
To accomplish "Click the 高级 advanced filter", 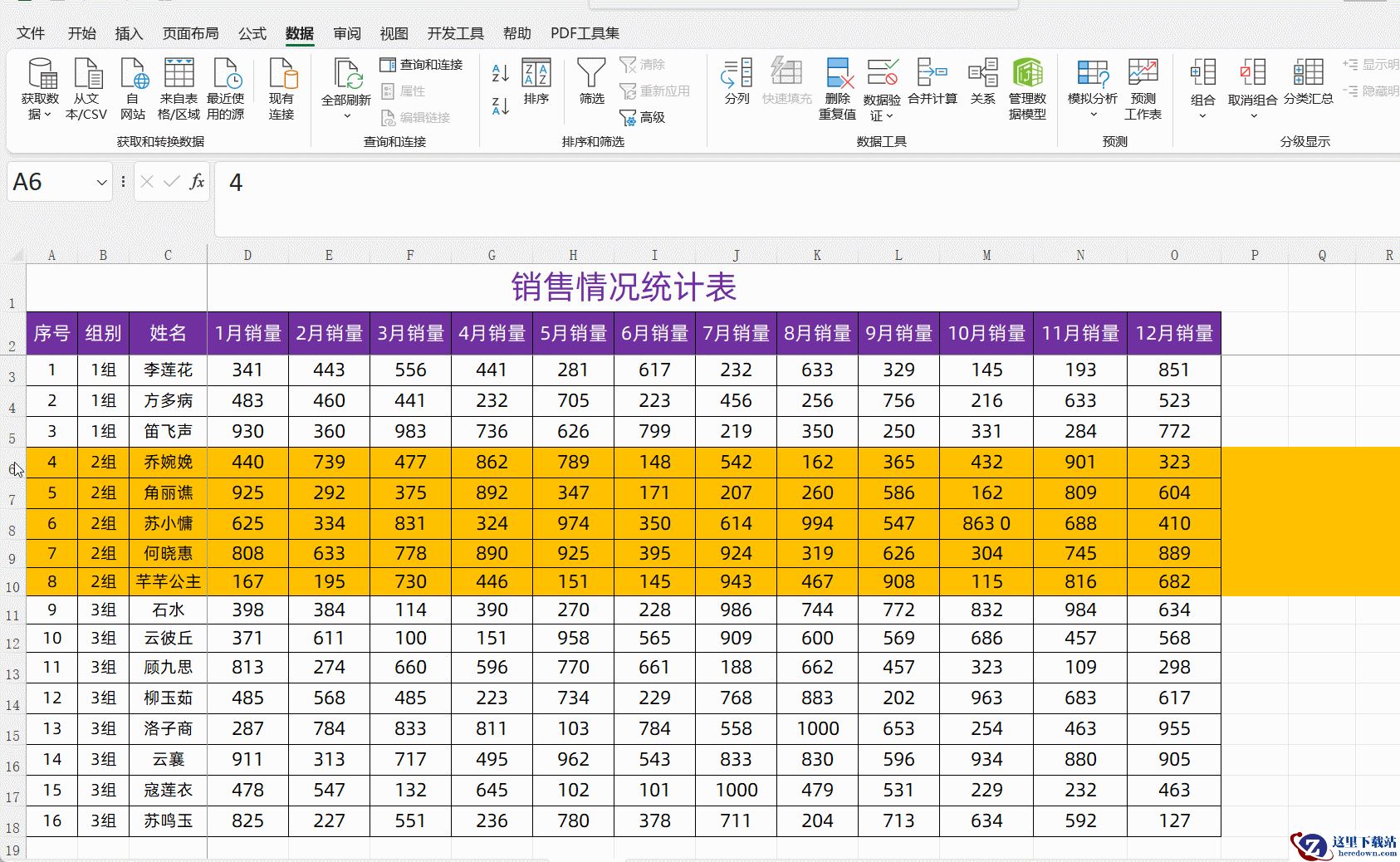I will (x=643, y=117).
